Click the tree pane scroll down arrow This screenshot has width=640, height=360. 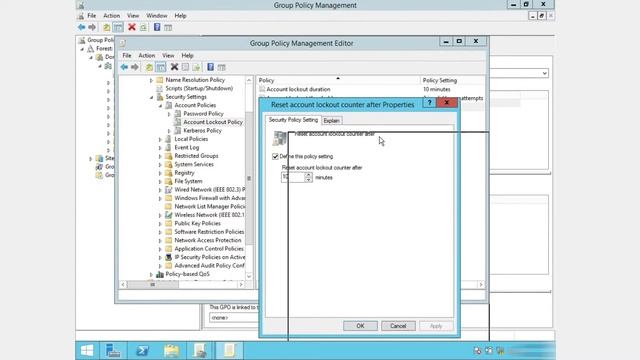coord(249,276)
